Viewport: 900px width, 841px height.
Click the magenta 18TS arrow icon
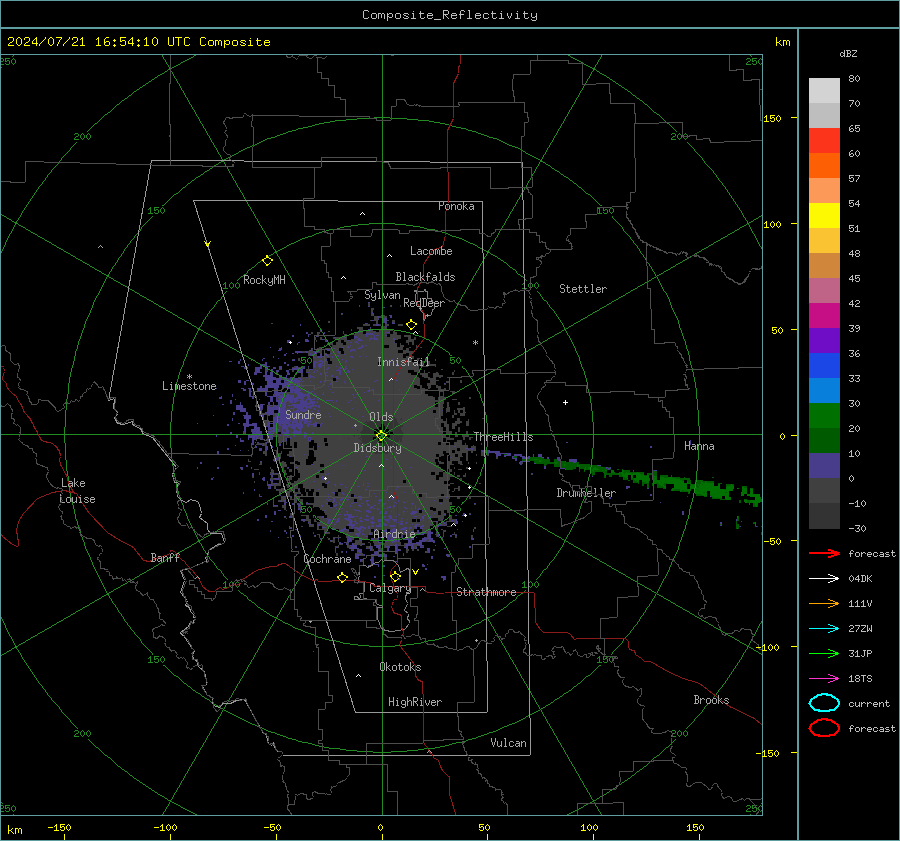[824, 679]
